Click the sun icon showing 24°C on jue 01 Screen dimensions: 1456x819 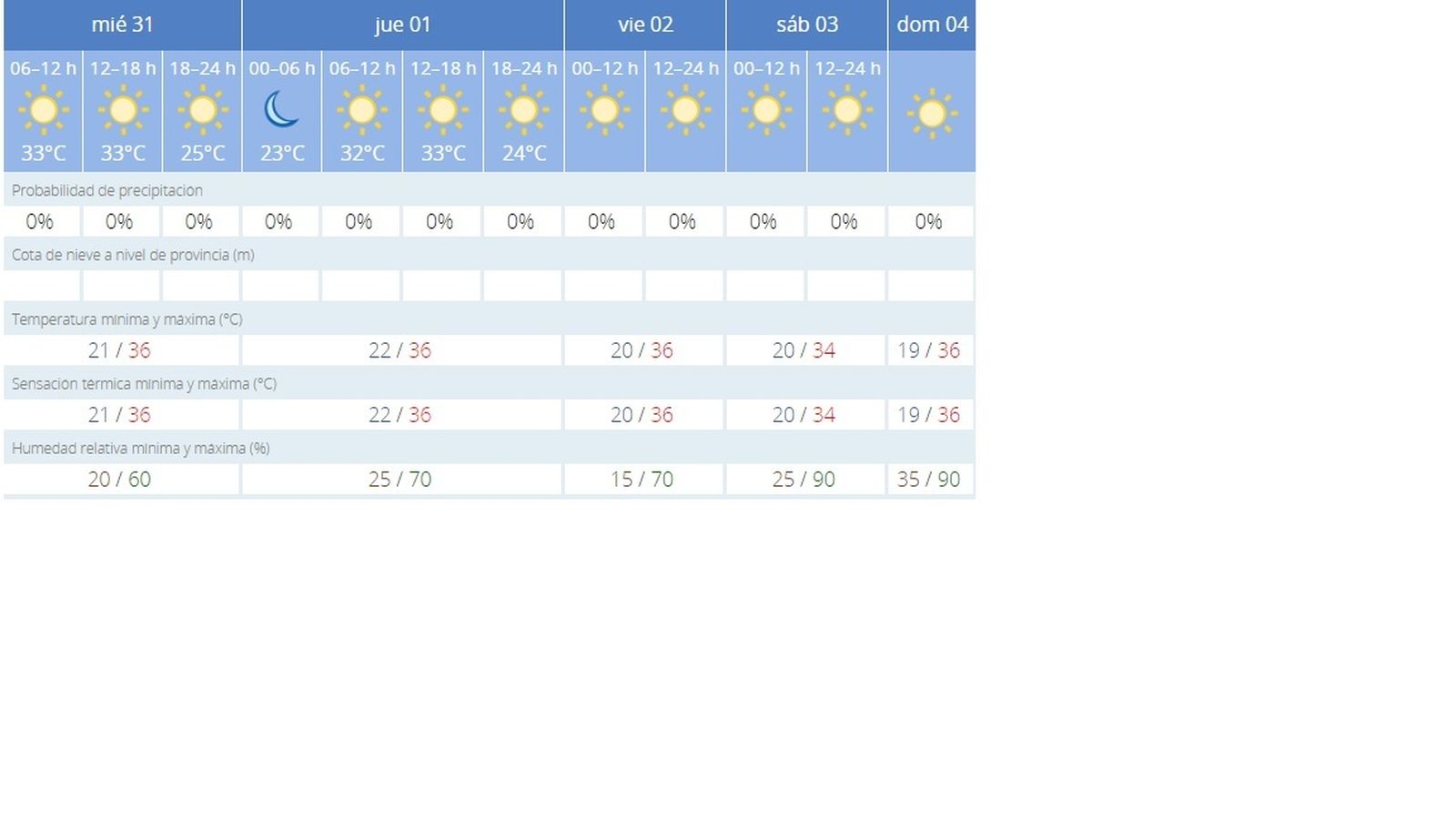[x=523, y=111]
